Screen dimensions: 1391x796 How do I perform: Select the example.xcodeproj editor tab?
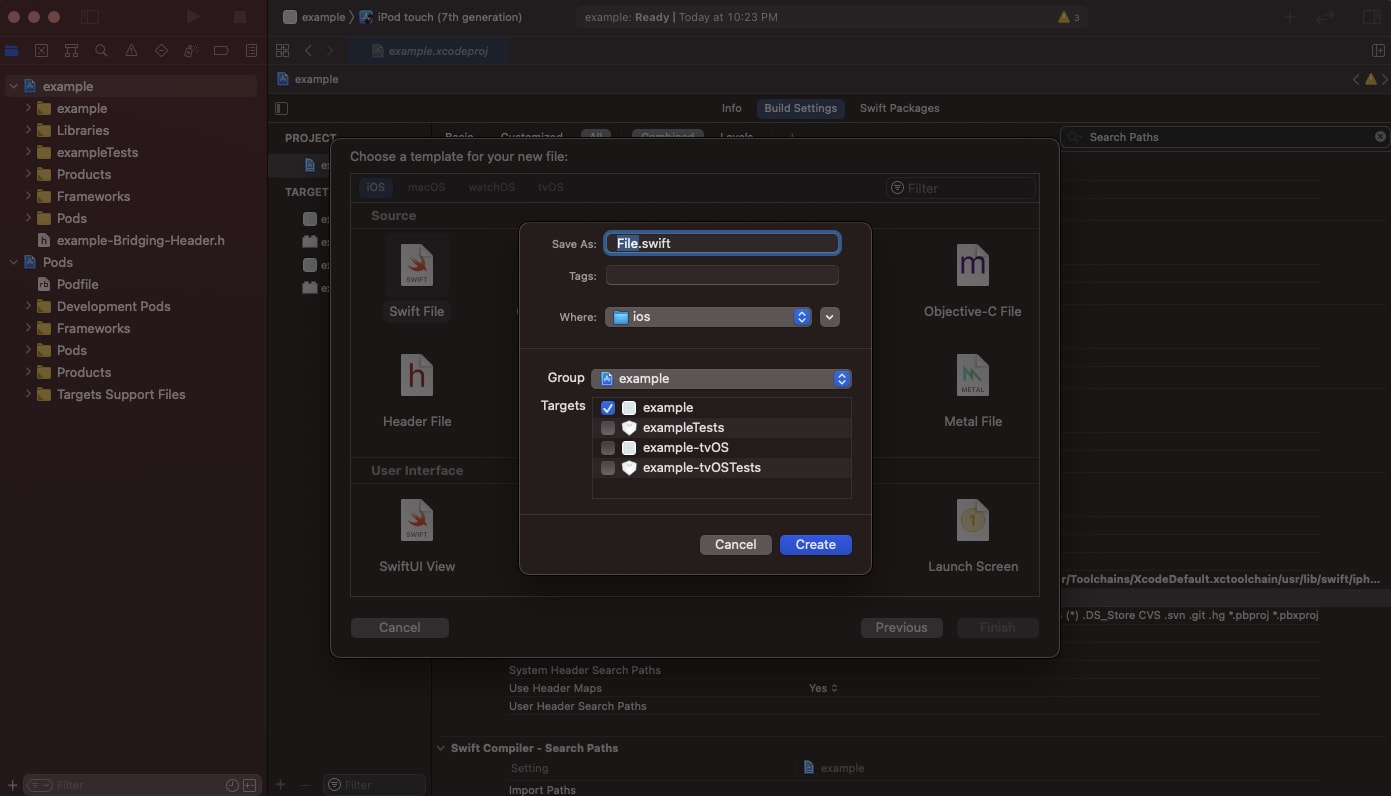pyautogui.click(x=430, y=51)
